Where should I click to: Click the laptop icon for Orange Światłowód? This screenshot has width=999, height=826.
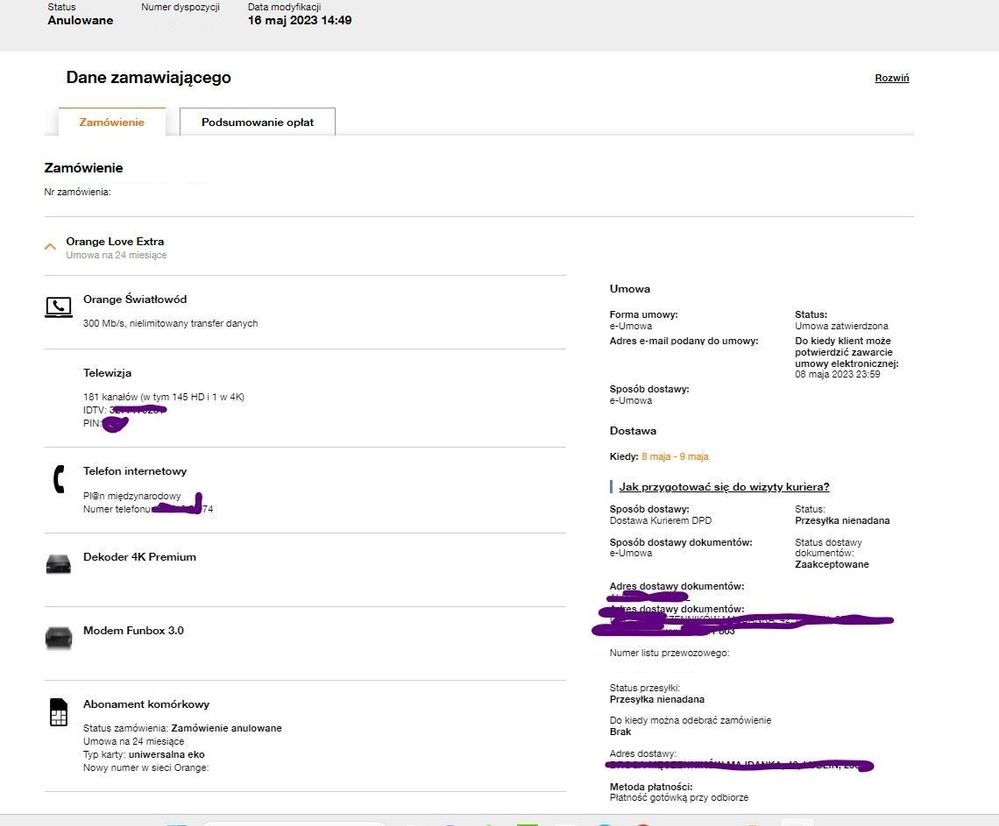58,308
